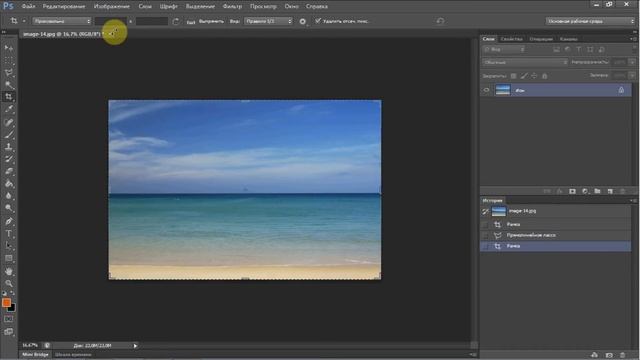
Task: Select the Eyedropper tool
Action: click(x=9, y=109)
